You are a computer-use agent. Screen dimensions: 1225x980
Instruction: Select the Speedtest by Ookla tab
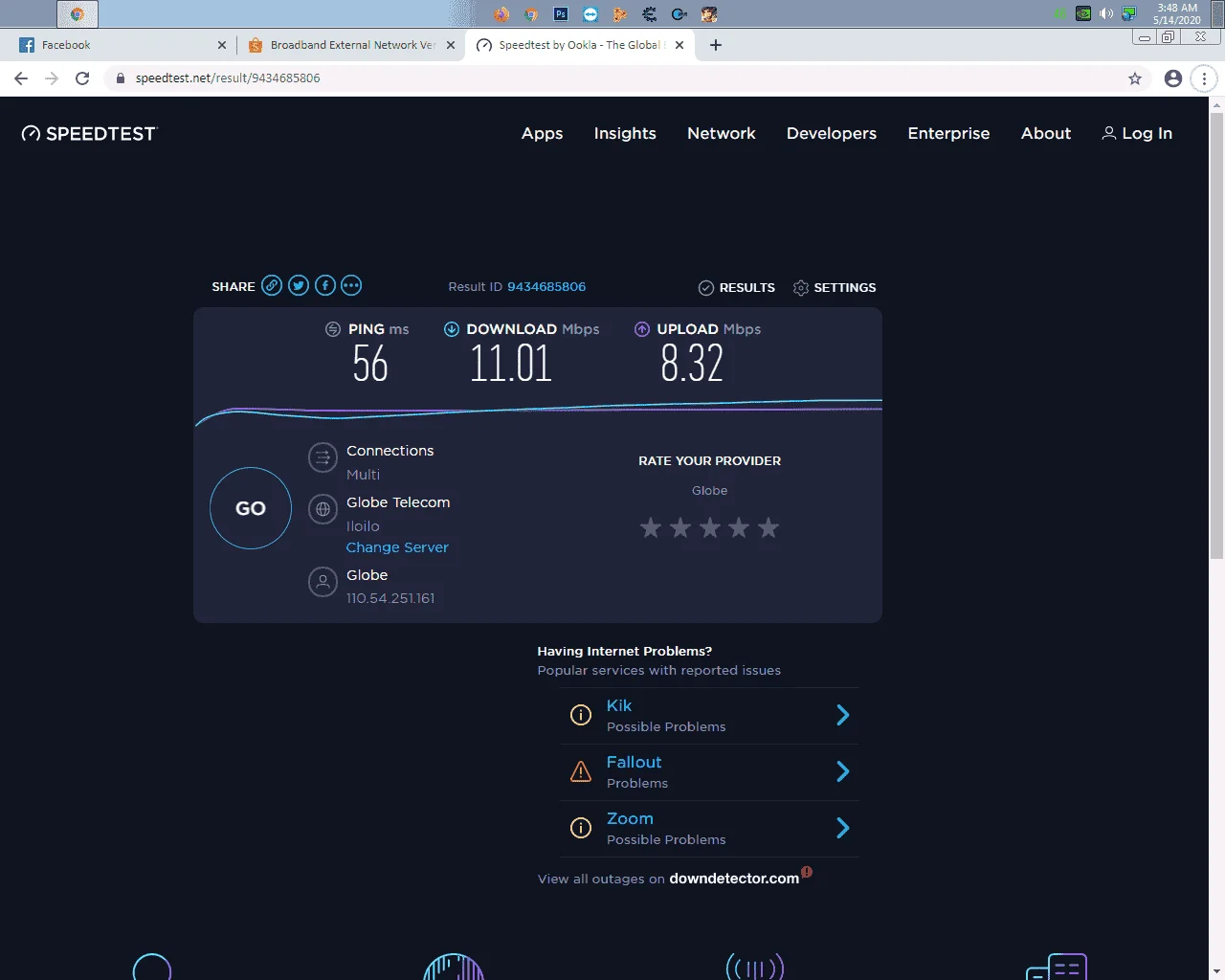pos(580,45)
